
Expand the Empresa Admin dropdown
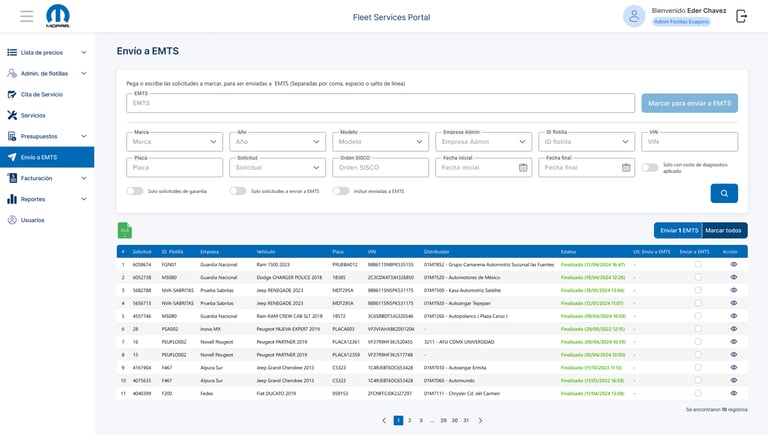pyautogui.click(x=484, y=142)
